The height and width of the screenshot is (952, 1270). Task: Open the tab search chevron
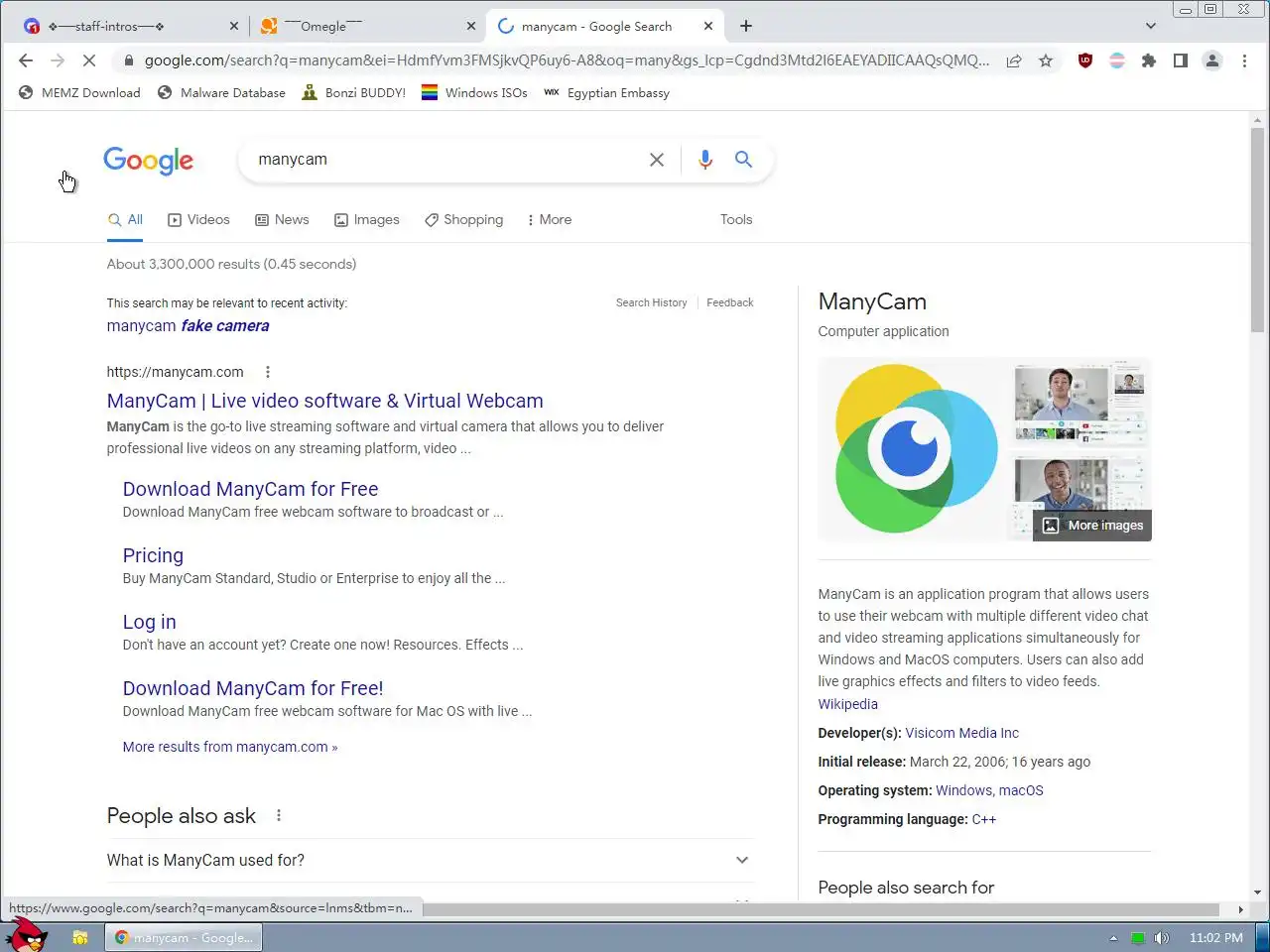pos(1151,26)
